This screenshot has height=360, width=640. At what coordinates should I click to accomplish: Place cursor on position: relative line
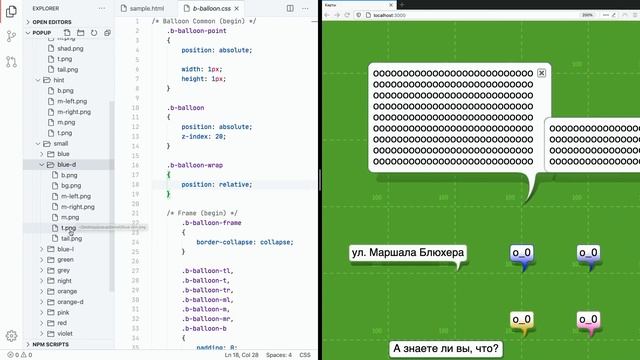[217, 184]
